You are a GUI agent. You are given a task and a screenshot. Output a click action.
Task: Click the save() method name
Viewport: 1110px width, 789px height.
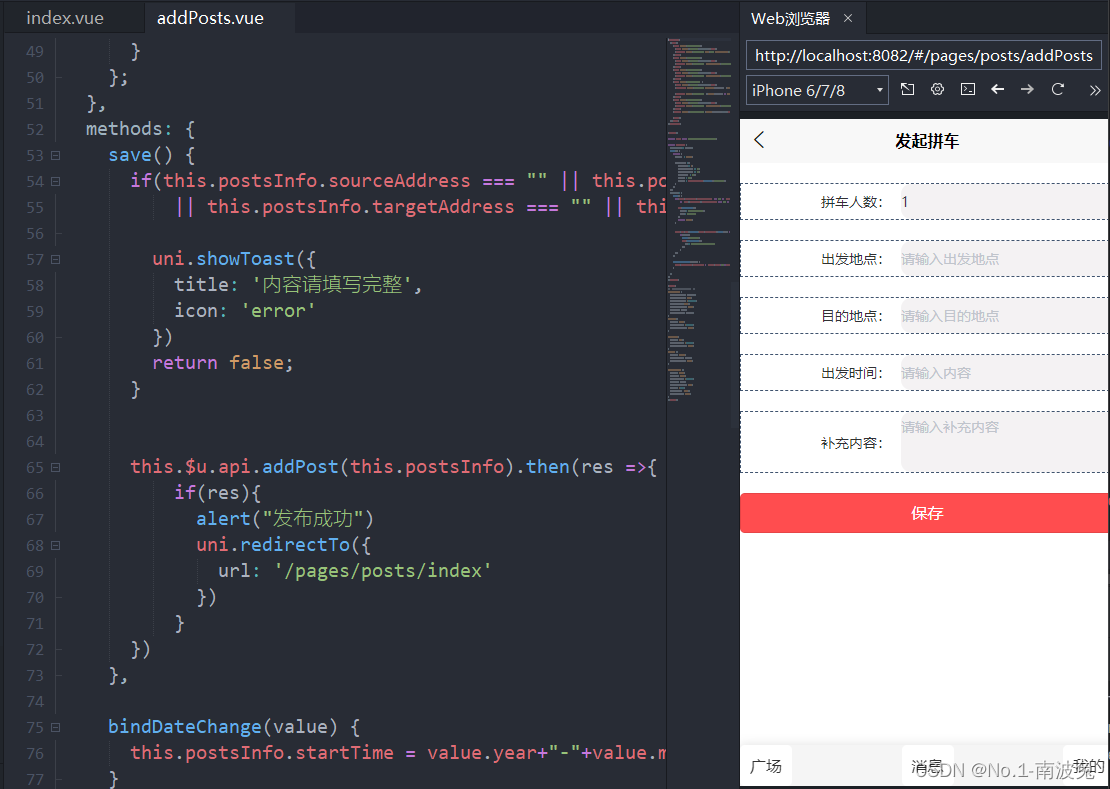(x=140, y=155)
